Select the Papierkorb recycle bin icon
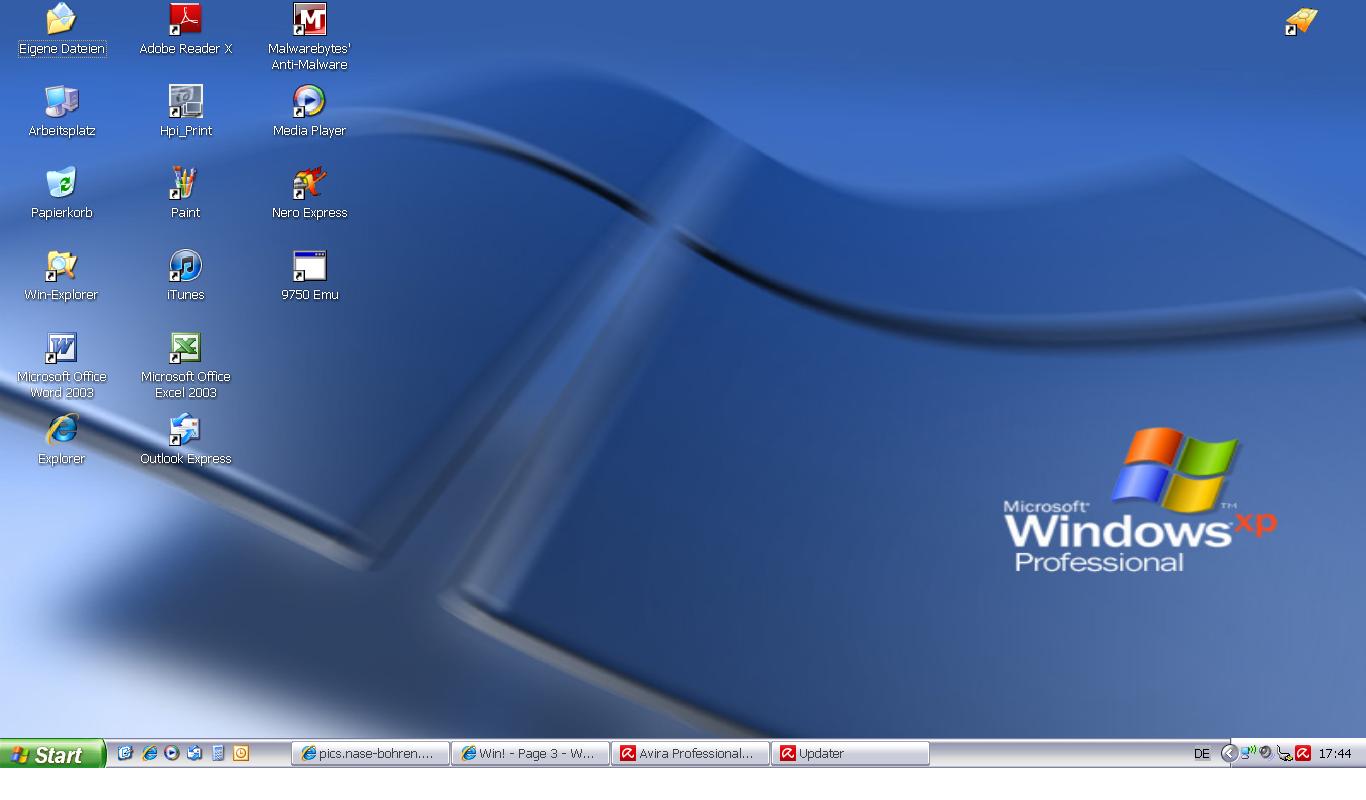The image size is (1366, 800). tap(62, 193)
